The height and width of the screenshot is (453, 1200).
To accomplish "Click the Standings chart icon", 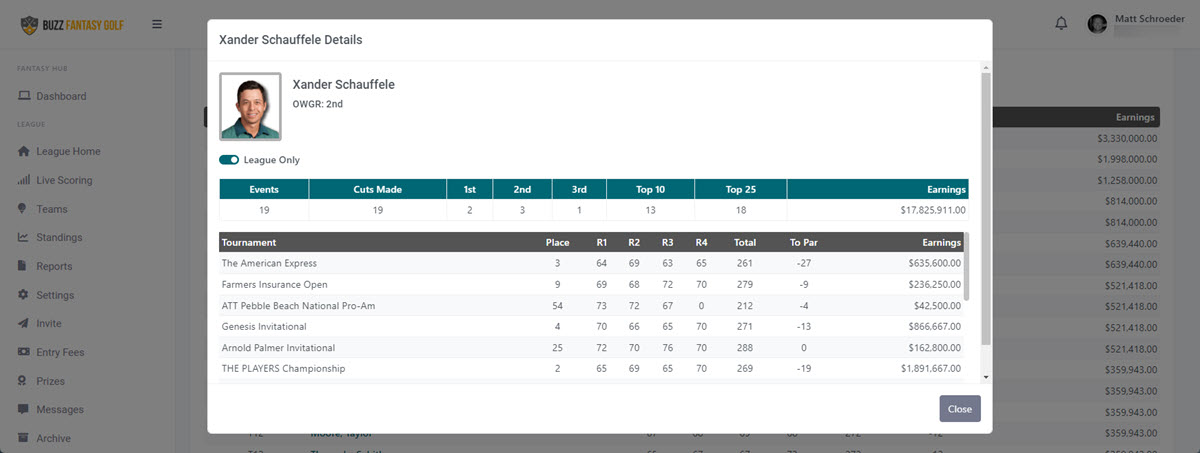I will pyautogui.click(x=24, y=238).
